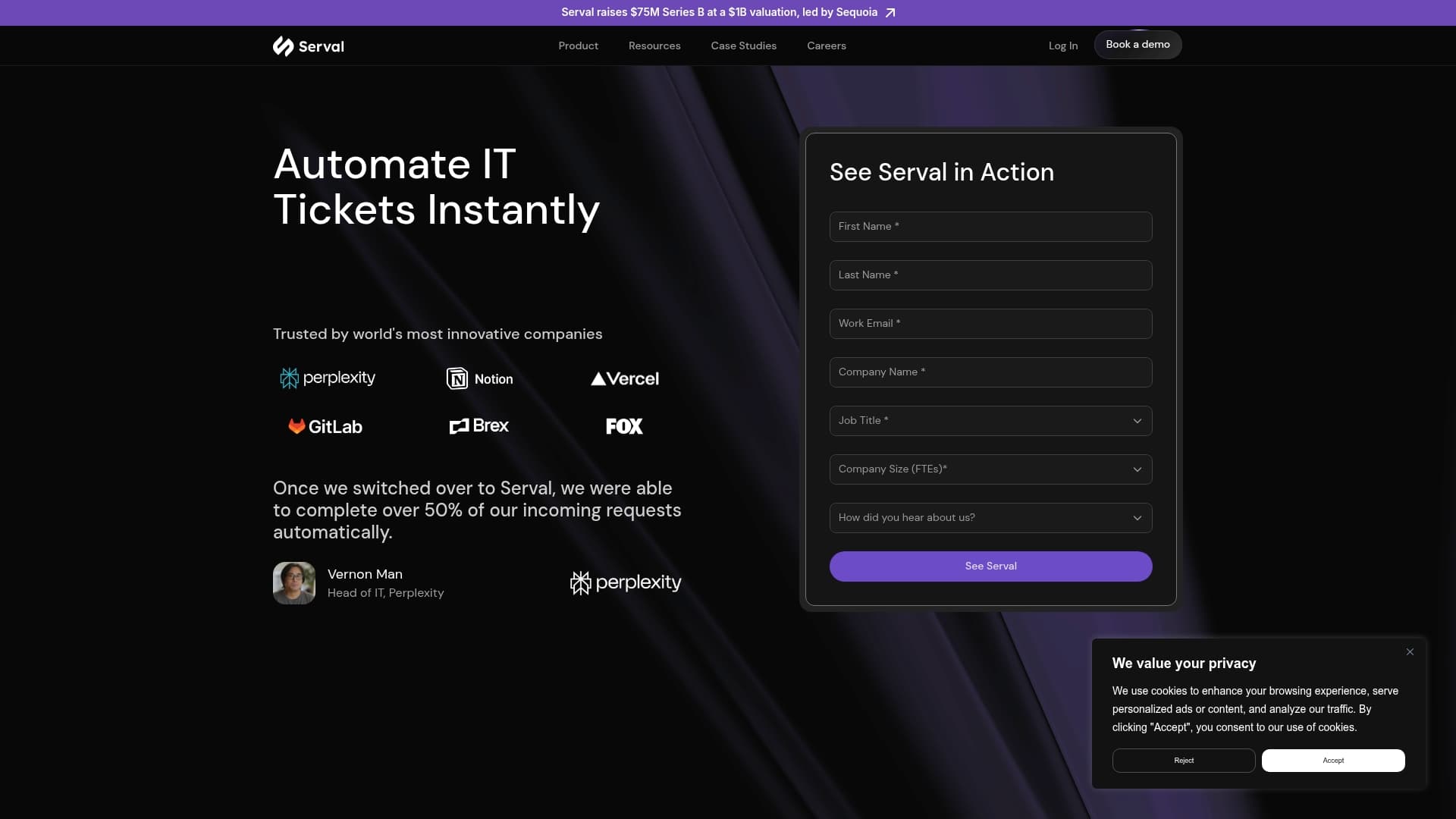Click the Brex logo
Viewport: 1456px width, 819px height.
point(479,425)
